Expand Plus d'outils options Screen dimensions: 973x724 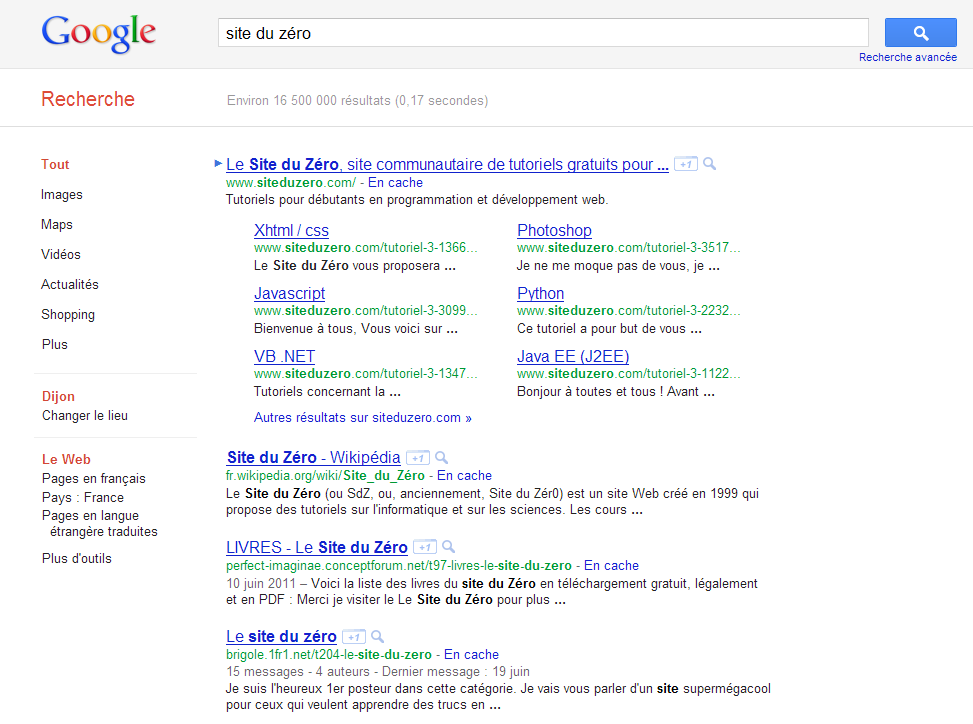click(x=77, y=558)
